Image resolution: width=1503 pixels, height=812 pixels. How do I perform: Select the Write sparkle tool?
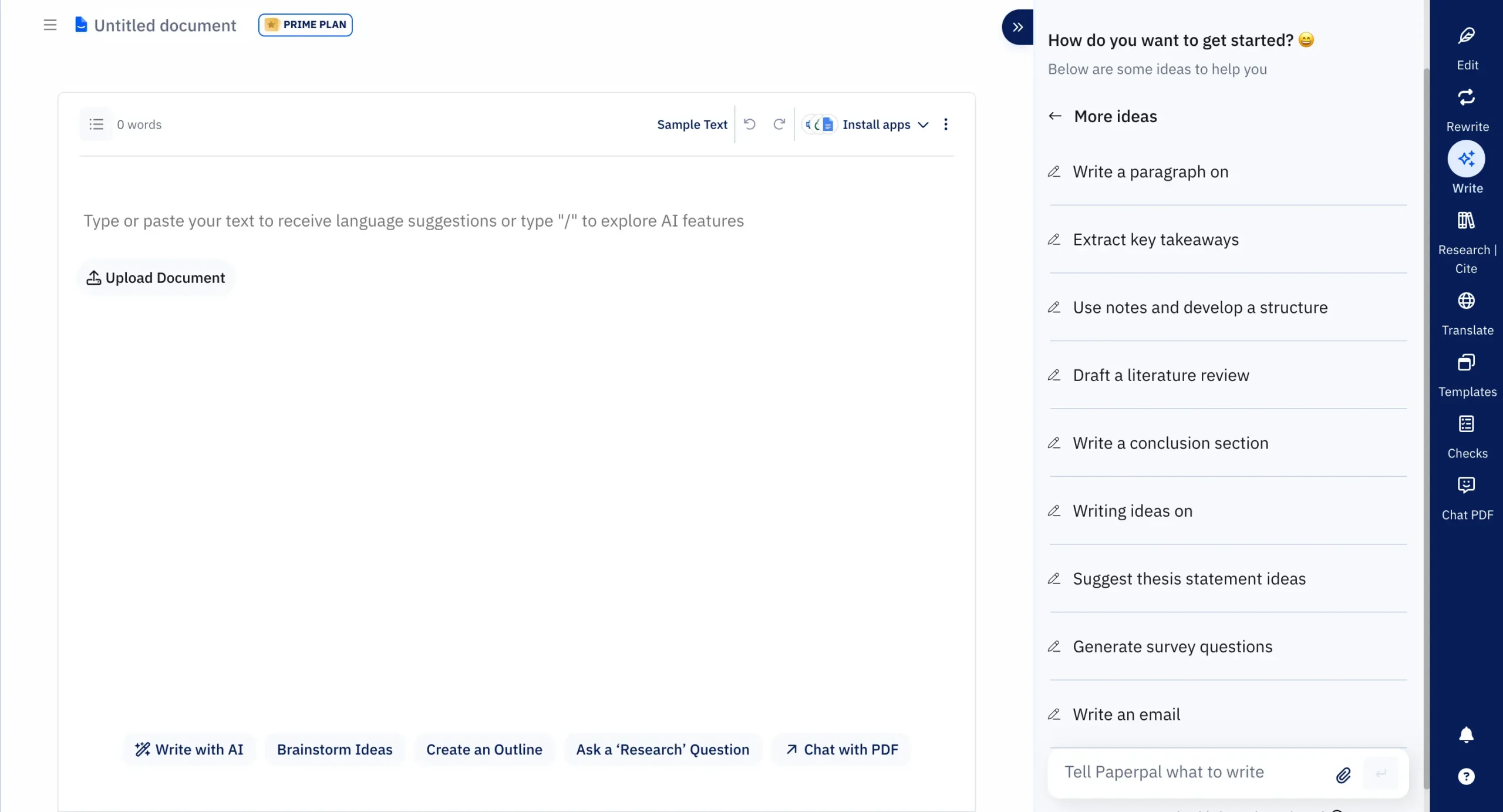(1467, 168)
